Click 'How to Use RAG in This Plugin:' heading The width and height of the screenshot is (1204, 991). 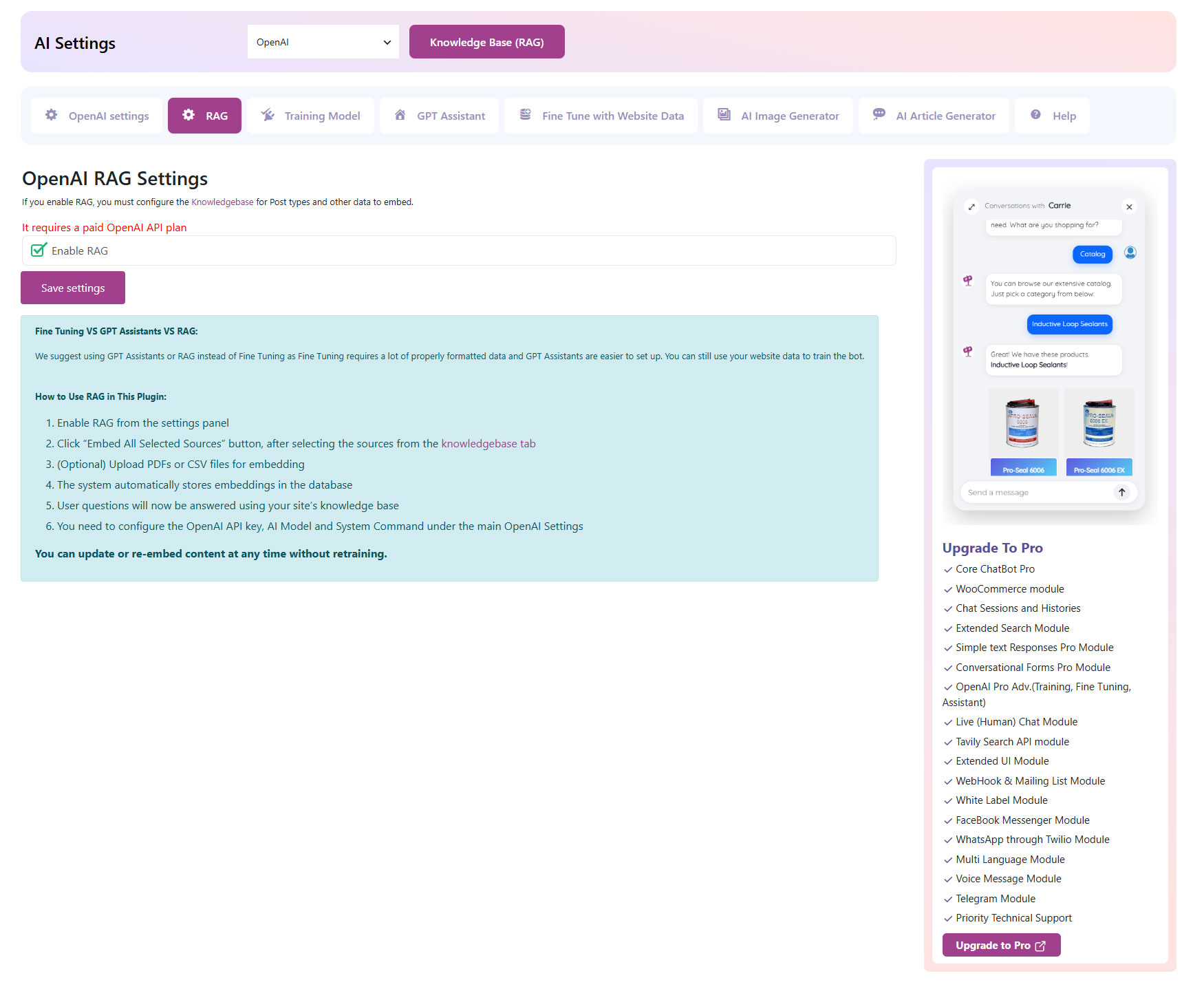click(100, 397)
